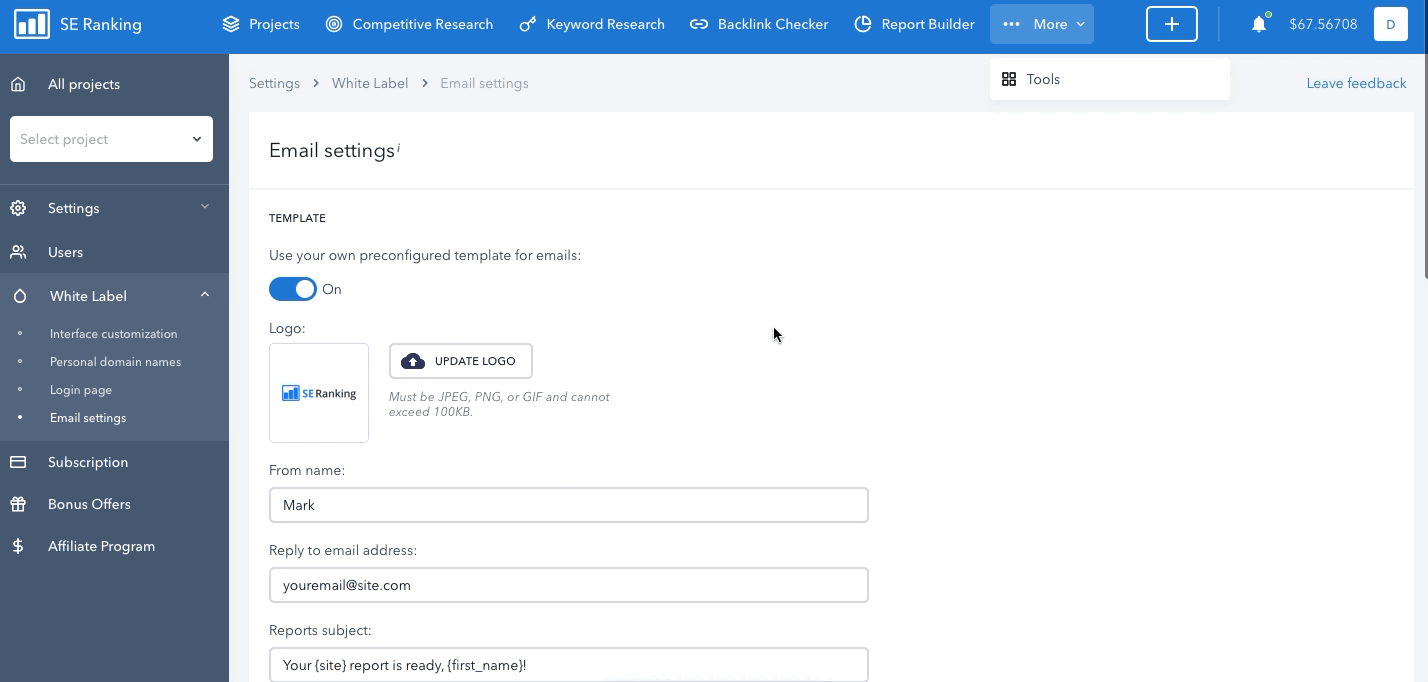The height and width of the screenshot is (682, 1428).
Task: Open the notifications bell
Action: pos(1258,24)
